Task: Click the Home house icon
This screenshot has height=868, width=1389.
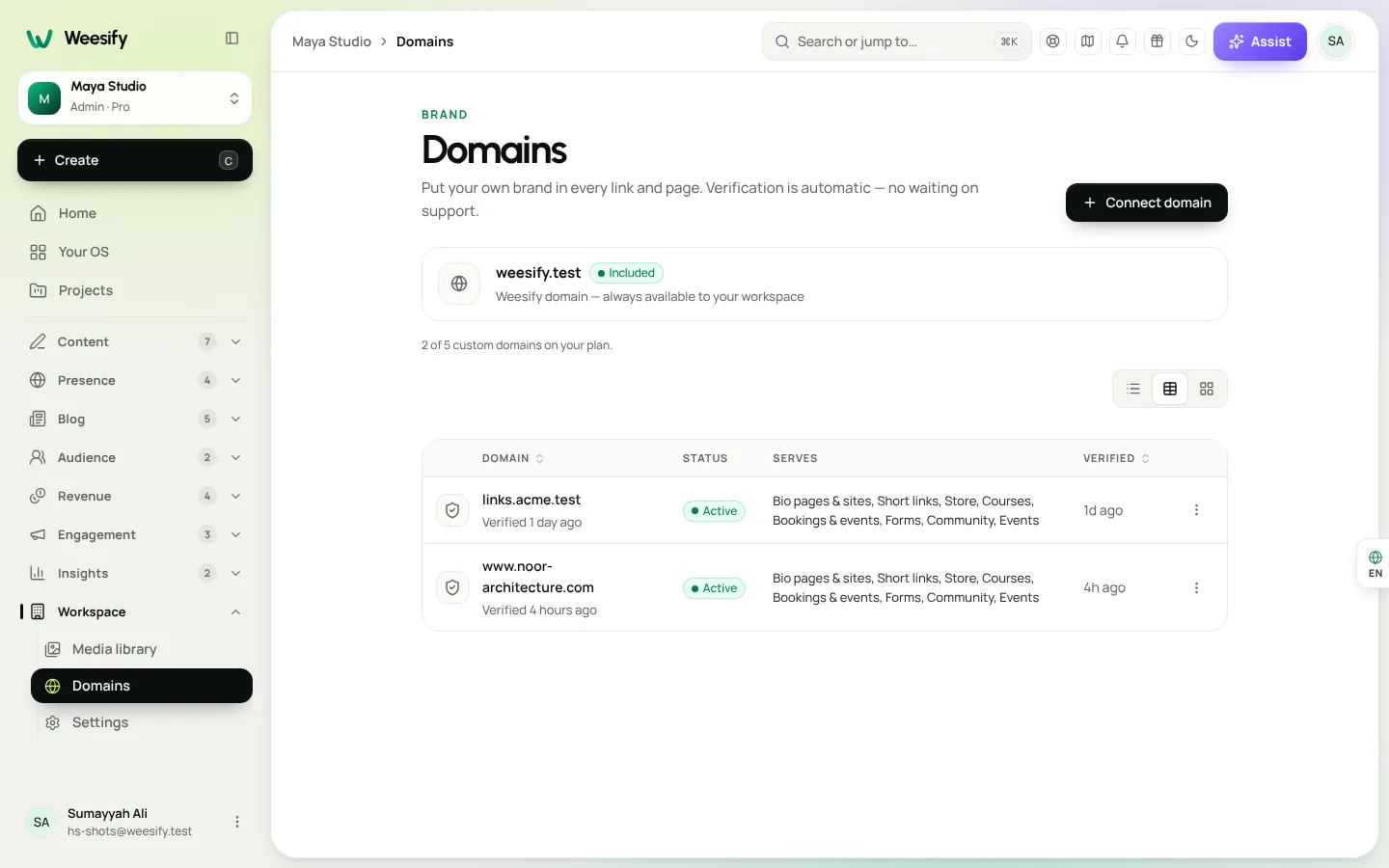Action: 38,213
